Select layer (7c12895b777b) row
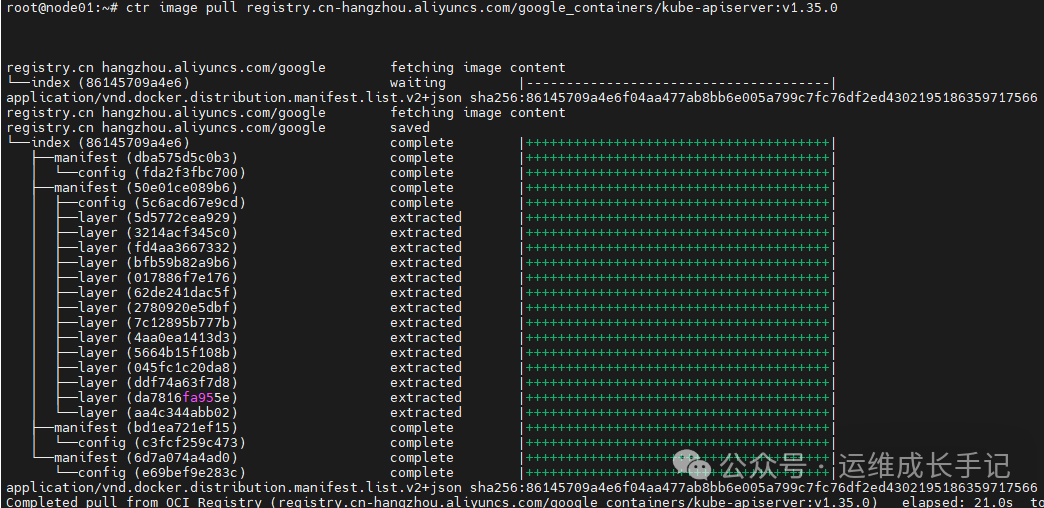This screenshot has height=508, width=1044. 445,322
